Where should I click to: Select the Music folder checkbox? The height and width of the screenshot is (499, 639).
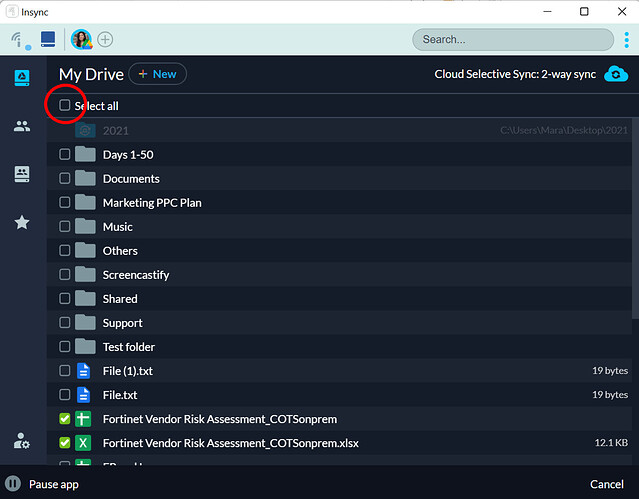pyautogui.click(x=65, y=227)
